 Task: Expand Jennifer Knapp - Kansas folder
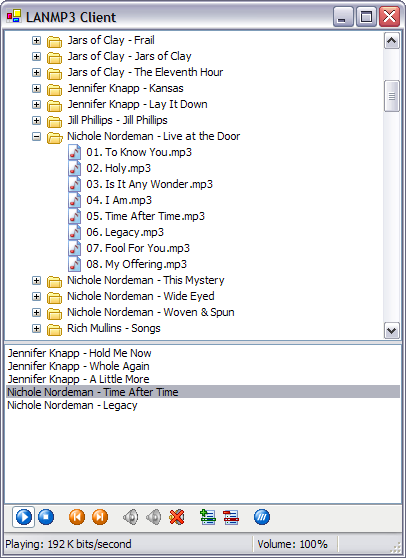pos(36,88)
